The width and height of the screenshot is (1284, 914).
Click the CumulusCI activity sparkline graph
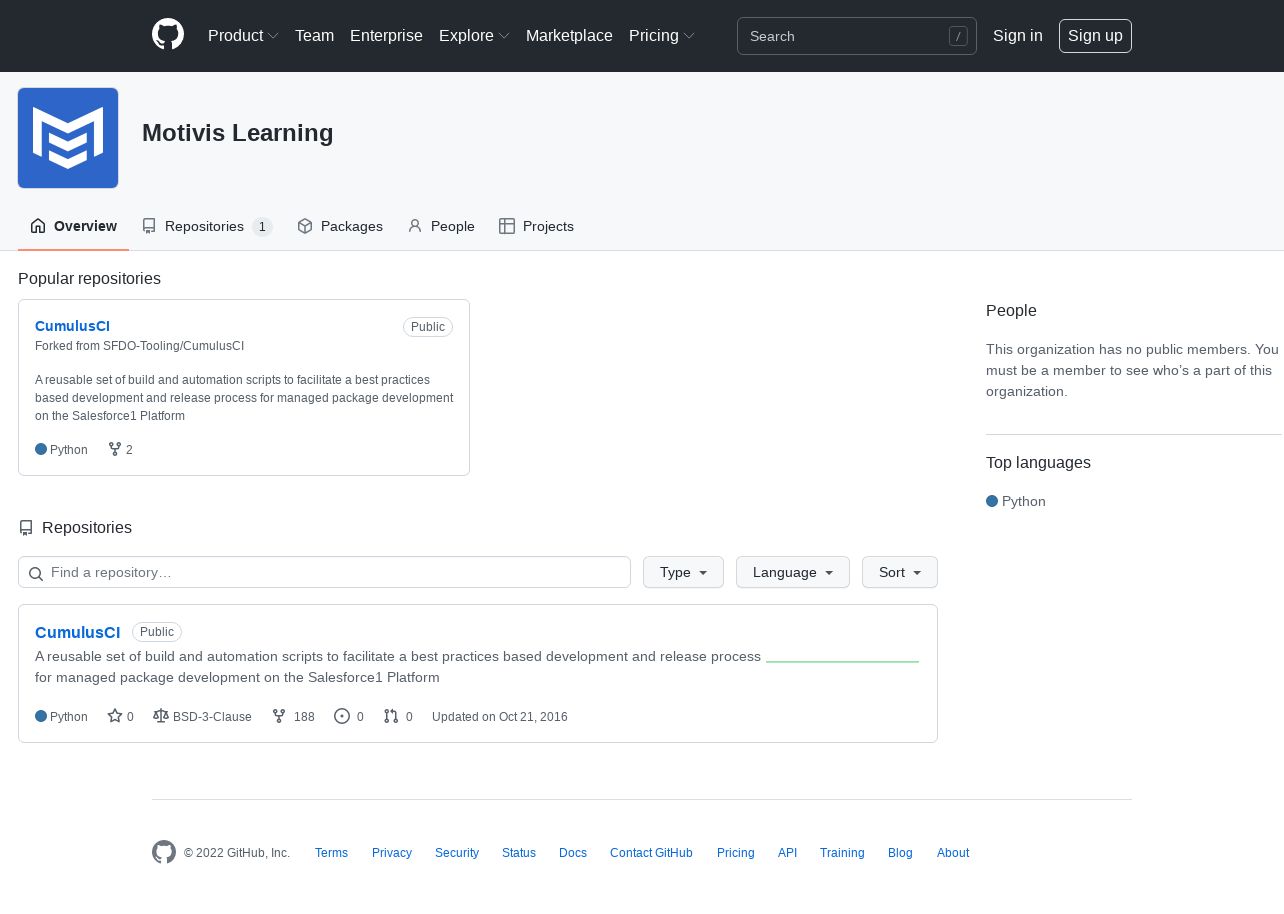(x=842, y=661)
